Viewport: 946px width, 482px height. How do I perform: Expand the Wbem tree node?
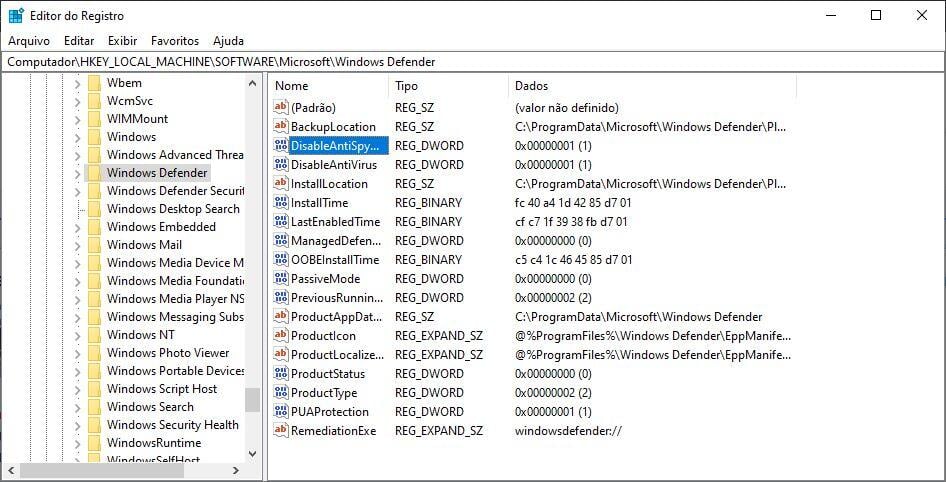pos(77,84)
